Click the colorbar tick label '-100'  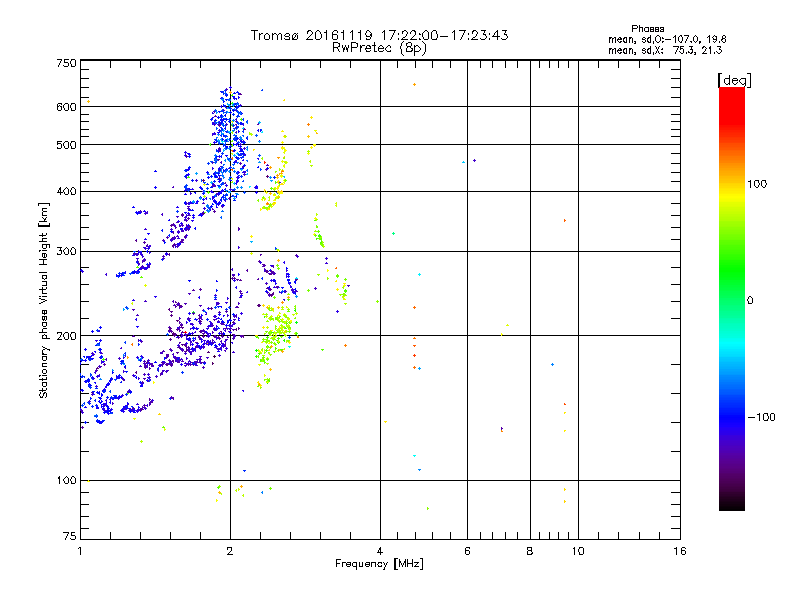[x=761, y=417]
